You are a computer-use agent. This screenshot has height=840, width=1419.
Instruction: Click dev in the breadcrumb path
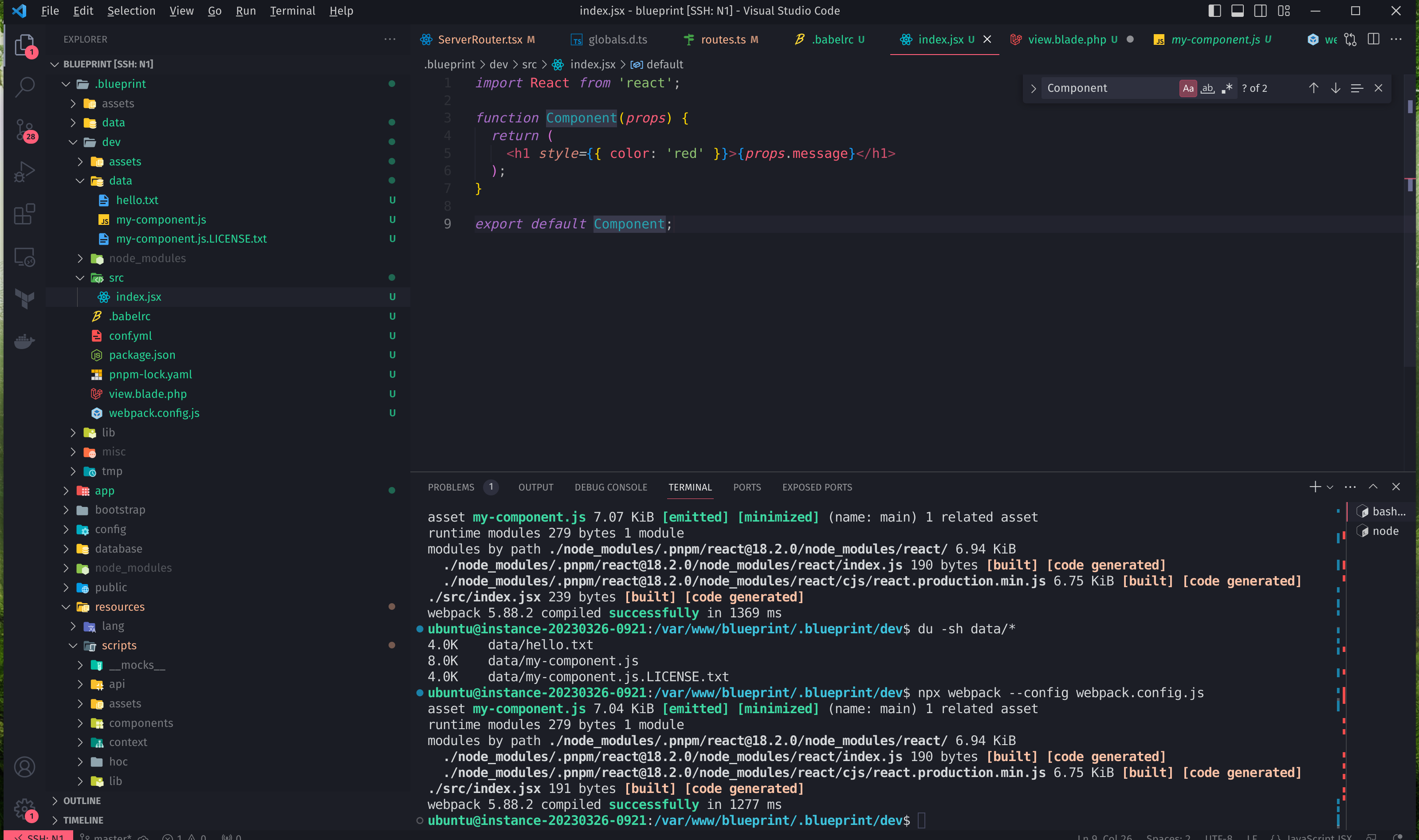tap(498, 64)
